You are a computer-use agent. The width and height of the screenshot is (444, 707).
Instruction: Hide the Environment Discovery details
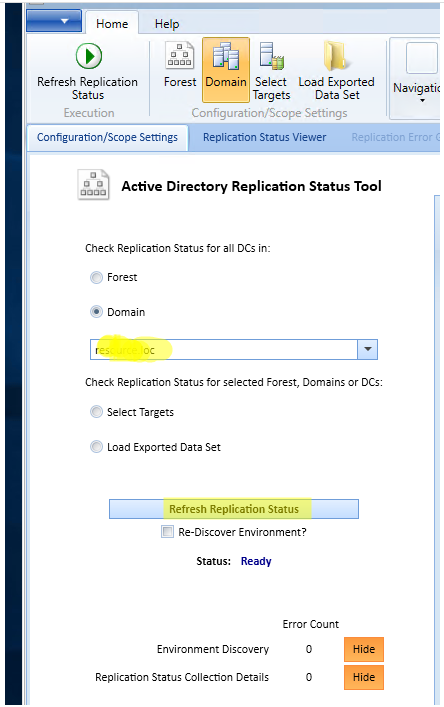[x=364, y=649]
